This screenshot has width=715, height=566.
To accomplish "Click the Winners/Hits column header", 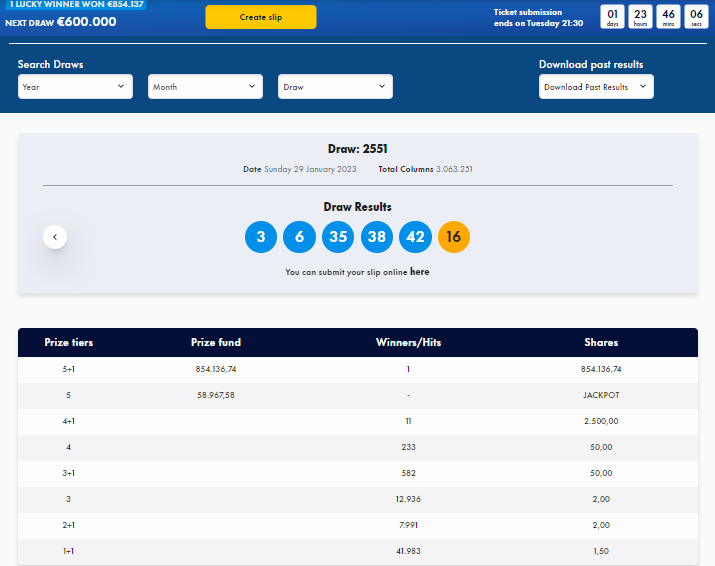I will (x=408, y=342).
